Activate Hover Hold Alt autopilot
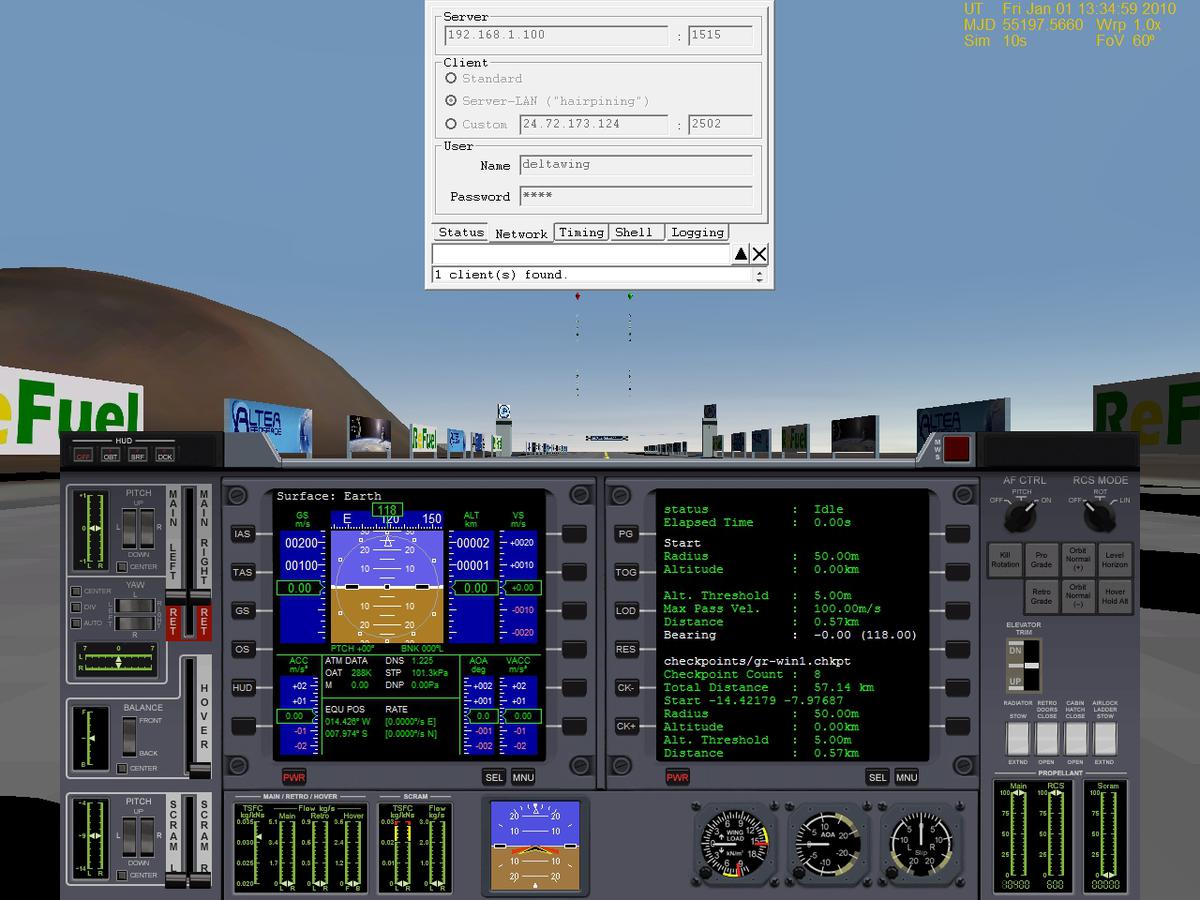Screen dimensions: 1200x900 1115,596
